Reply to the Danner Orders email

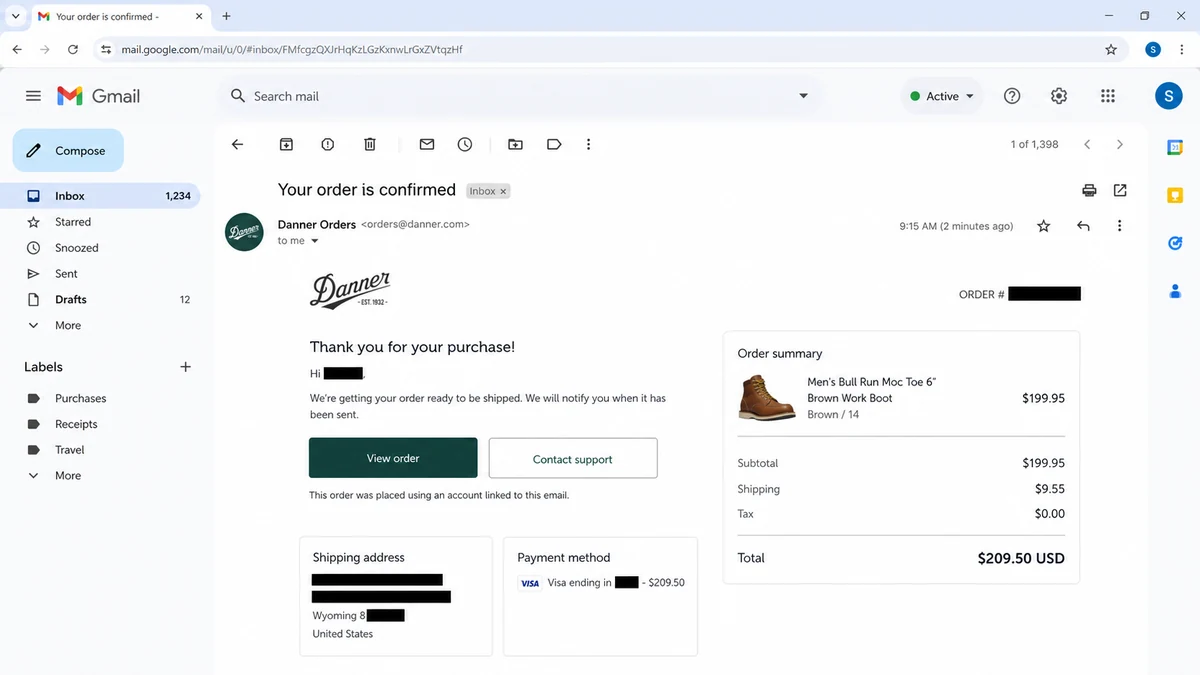(x=1083, y=226)
